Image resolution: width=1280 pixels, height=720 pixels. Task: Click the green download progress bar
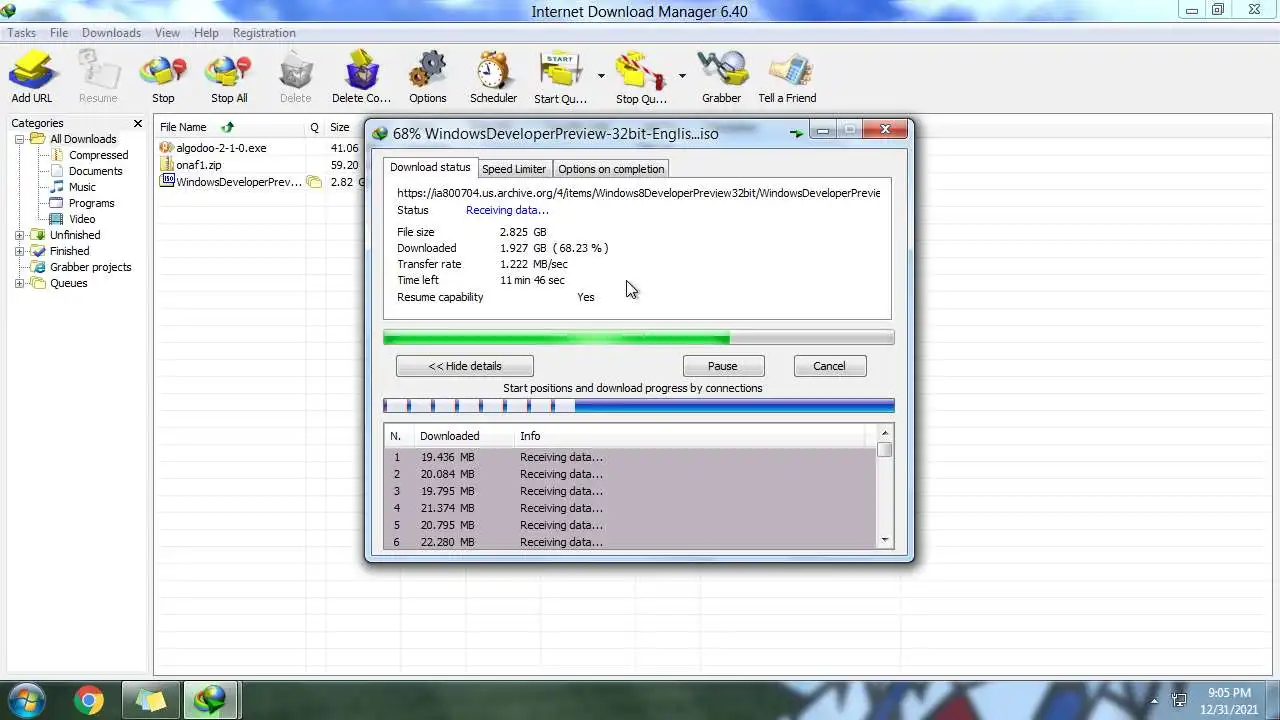point(638,338)
